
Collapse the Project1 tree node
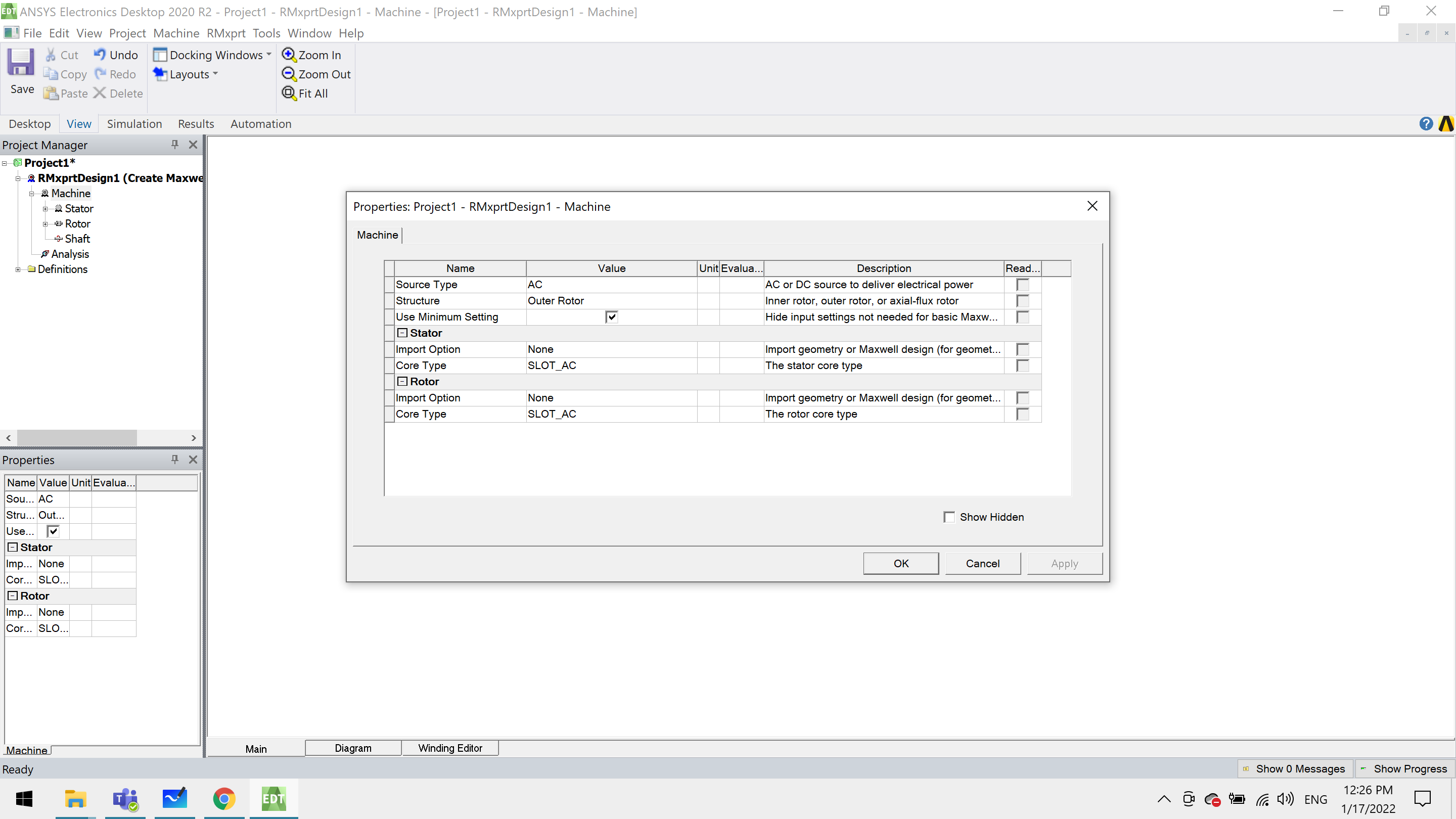(5, 163)
